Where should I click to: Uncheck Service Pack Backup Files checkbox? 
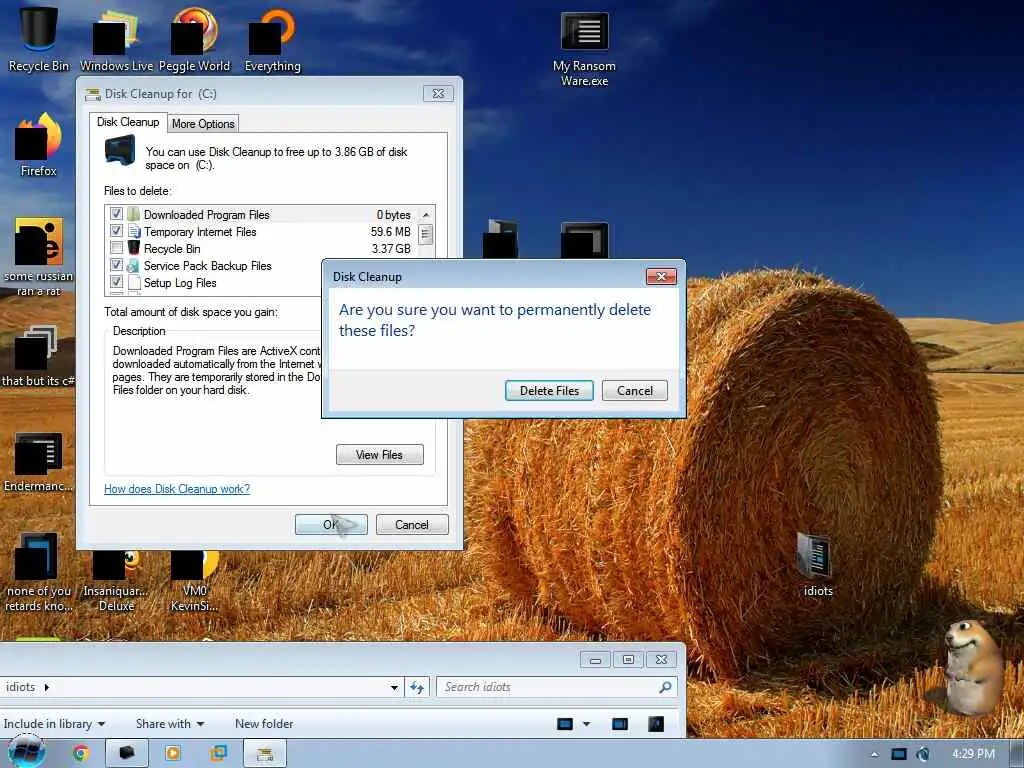116,265
